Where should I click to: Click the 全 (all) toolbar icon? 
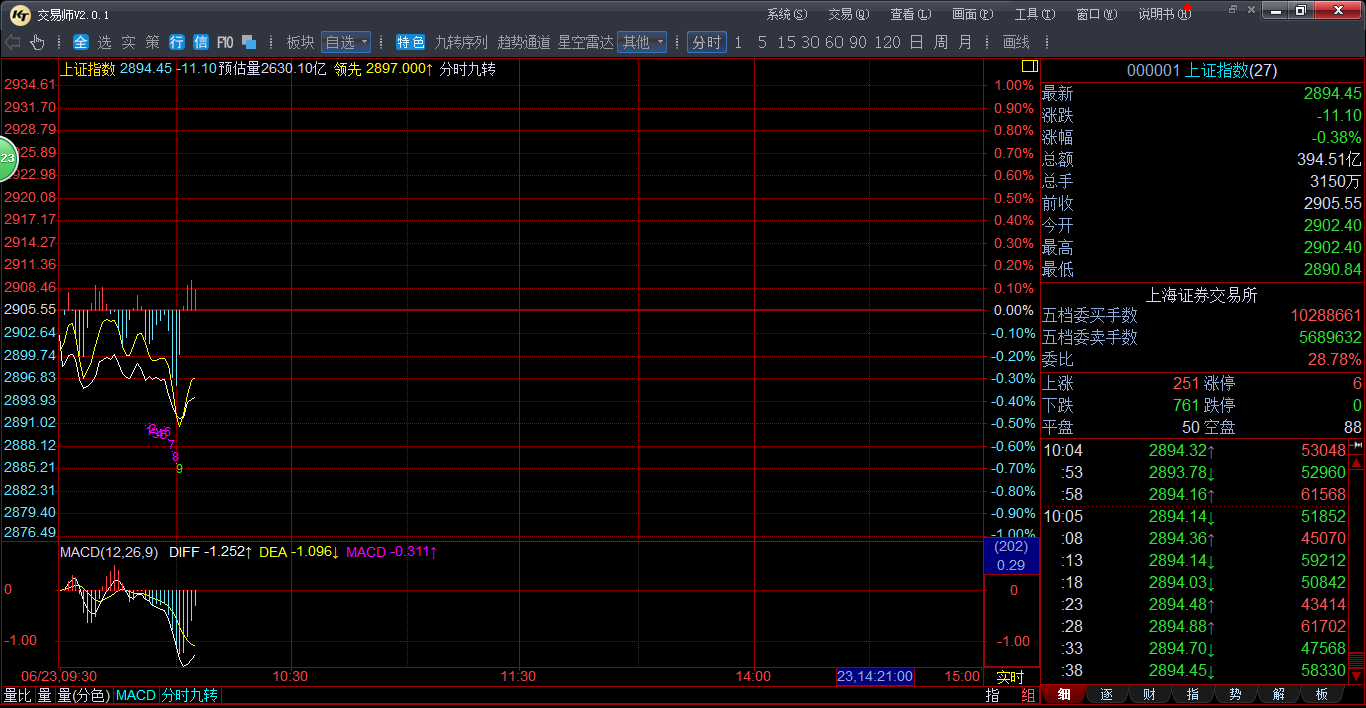(x=81, y=42)
